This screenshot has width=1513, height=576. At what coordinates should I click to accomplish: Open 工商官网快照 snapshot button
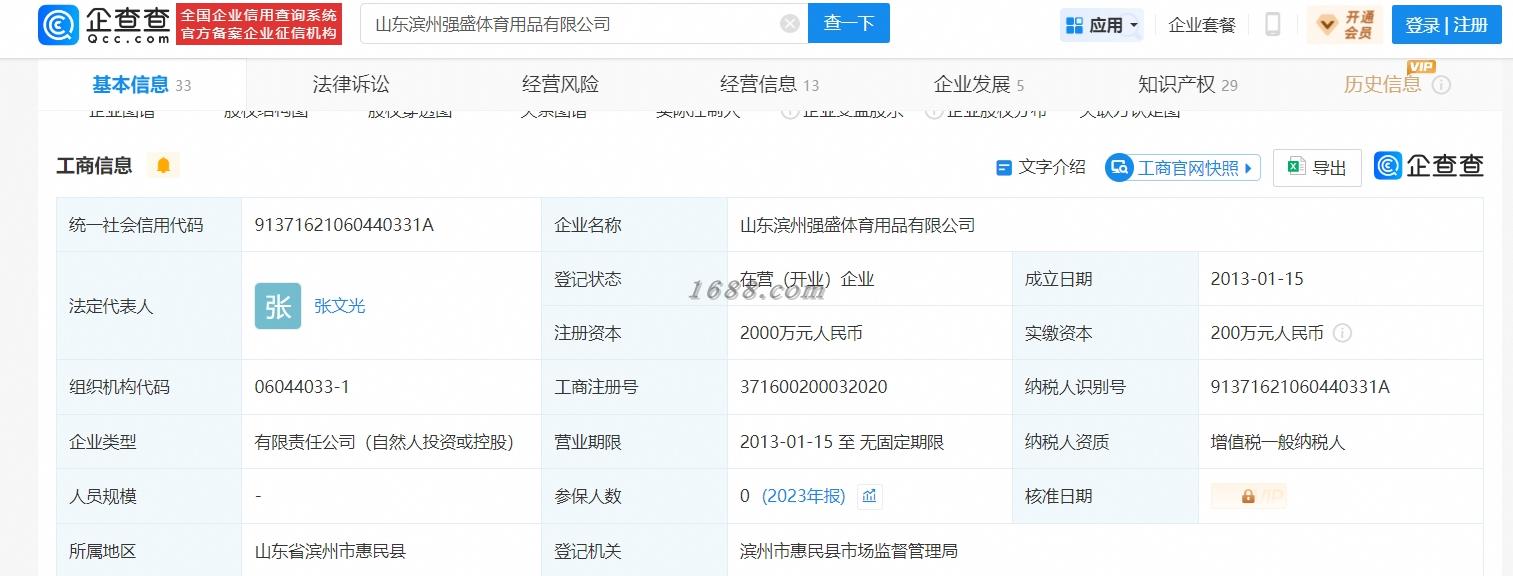(1183, 167)
